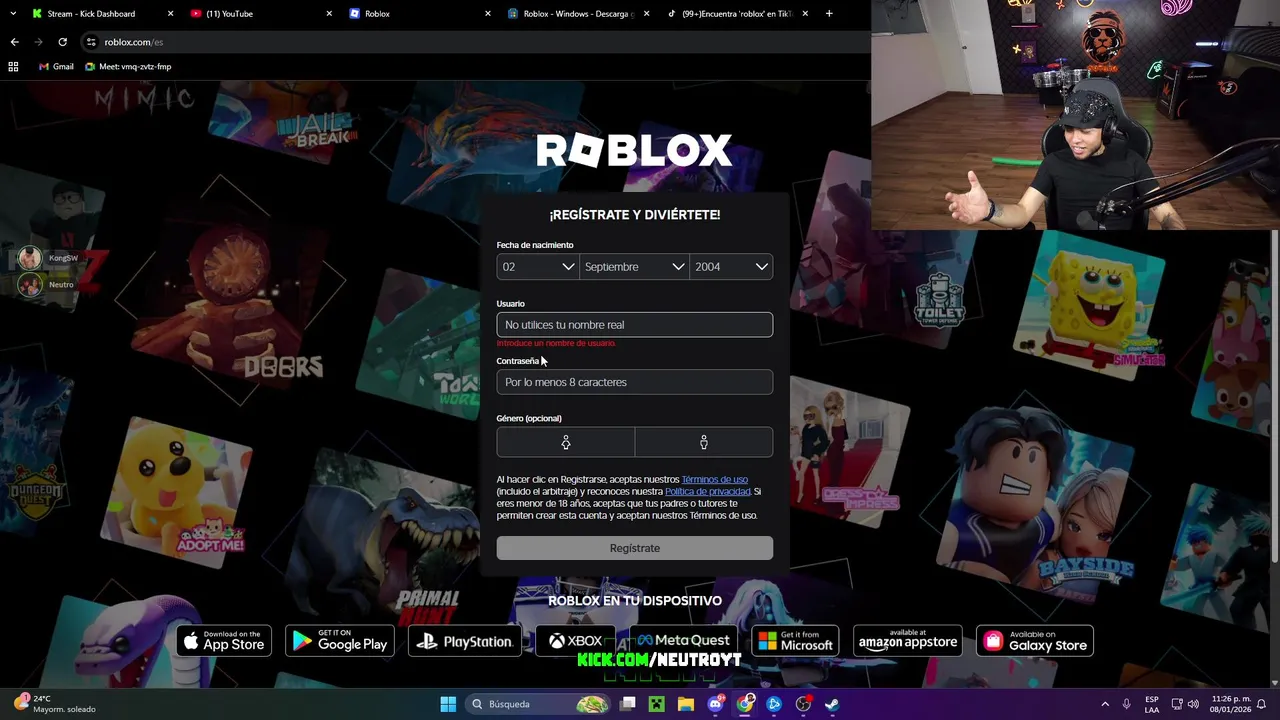Open Steam from the taskbar

832,704
